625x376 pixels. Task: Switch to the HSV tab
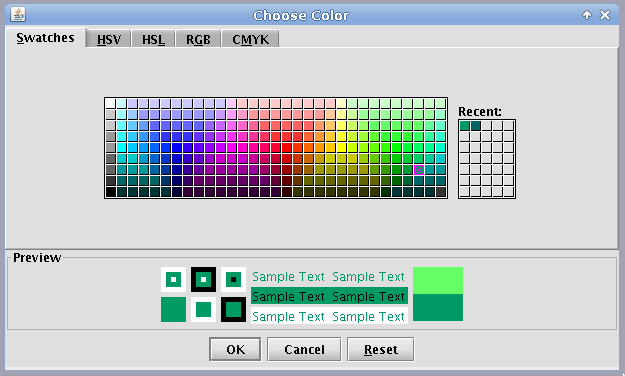[x=108, y=39]
